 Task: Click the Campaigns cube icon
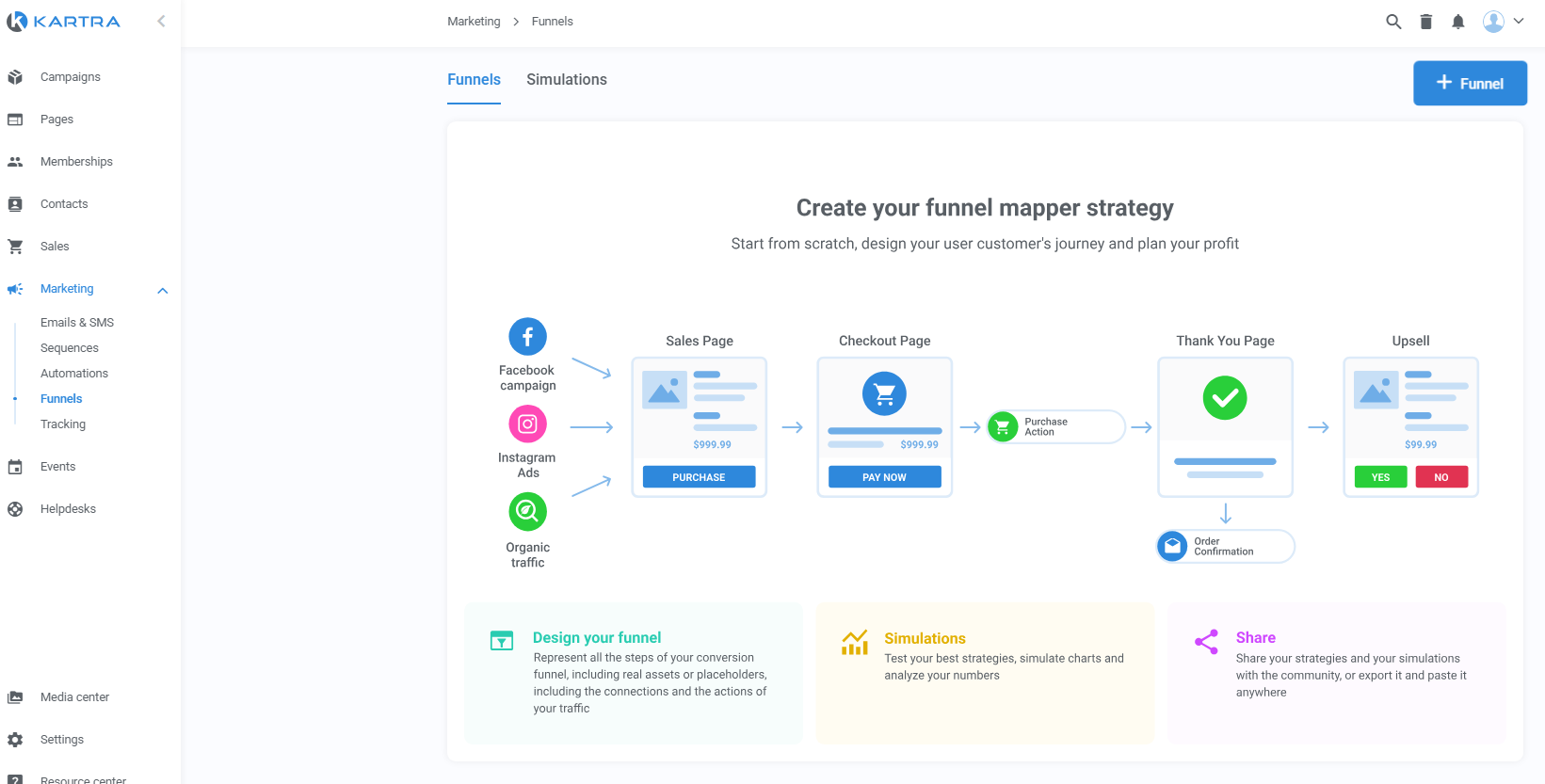tap(15, 77)
